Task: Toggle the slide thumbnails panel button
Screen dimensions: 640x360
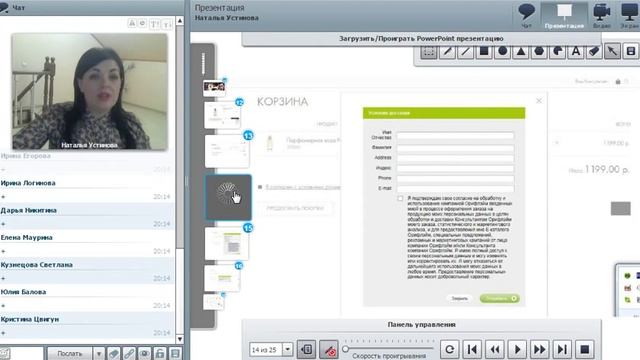Action: coord(306,350)
